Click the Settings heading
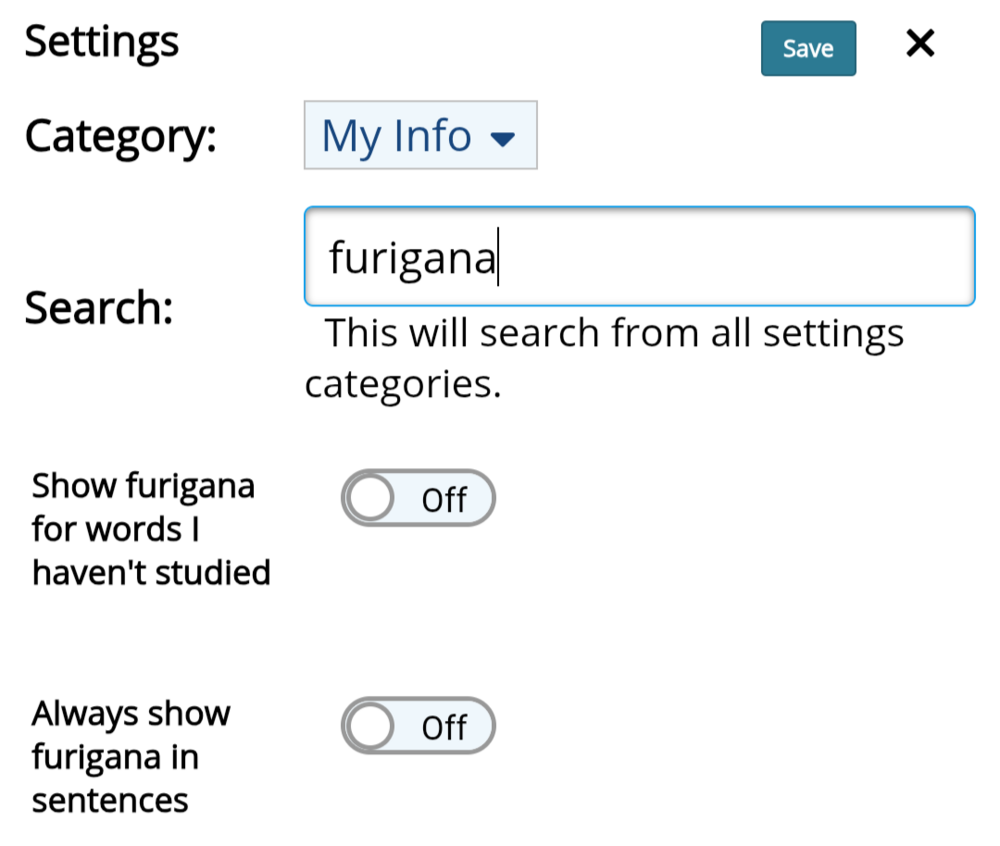Image resolution: width=1000 pixels, height=846 pixels. coord(102,42)
